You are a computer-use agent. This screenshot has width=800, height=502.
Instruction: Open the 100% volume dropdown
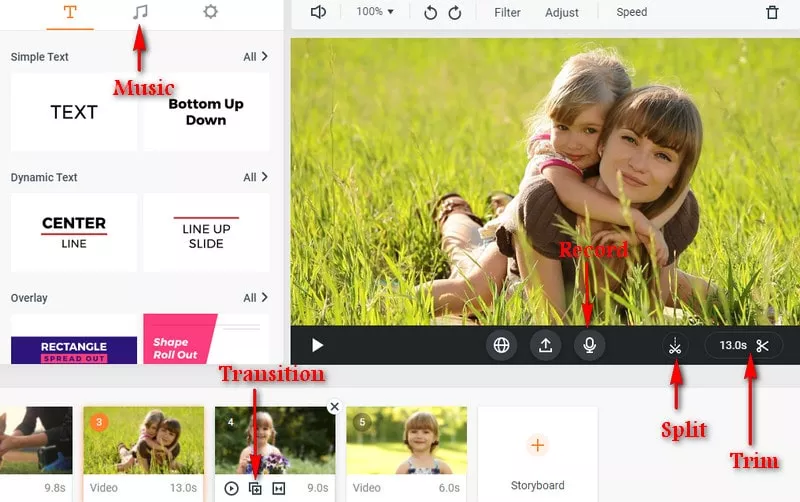pos(375,12)
